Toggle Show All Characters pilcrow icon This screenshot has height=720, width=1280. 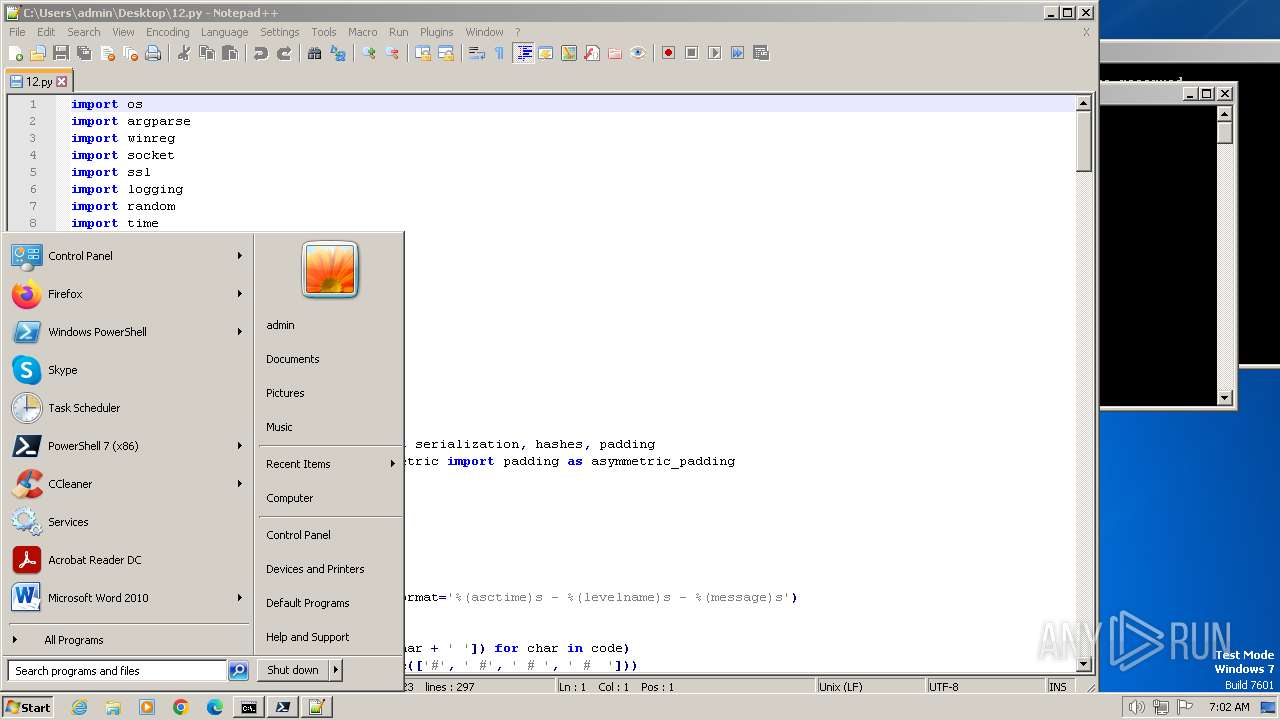tap(500, 53)
